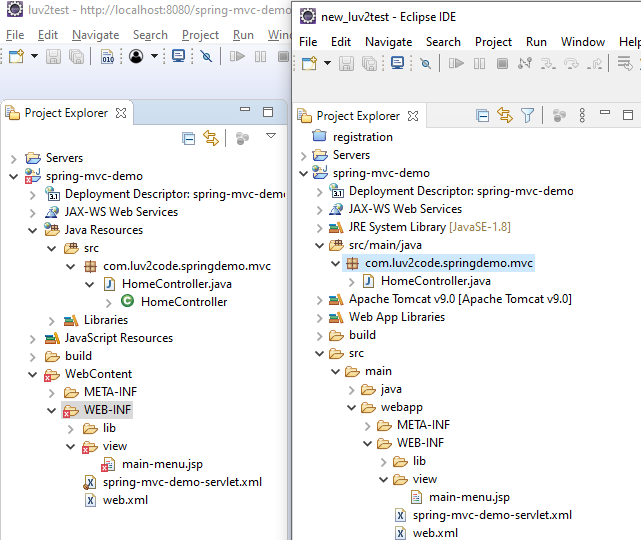Click round profile icon in luv2test toolbar

click(136, 56)
